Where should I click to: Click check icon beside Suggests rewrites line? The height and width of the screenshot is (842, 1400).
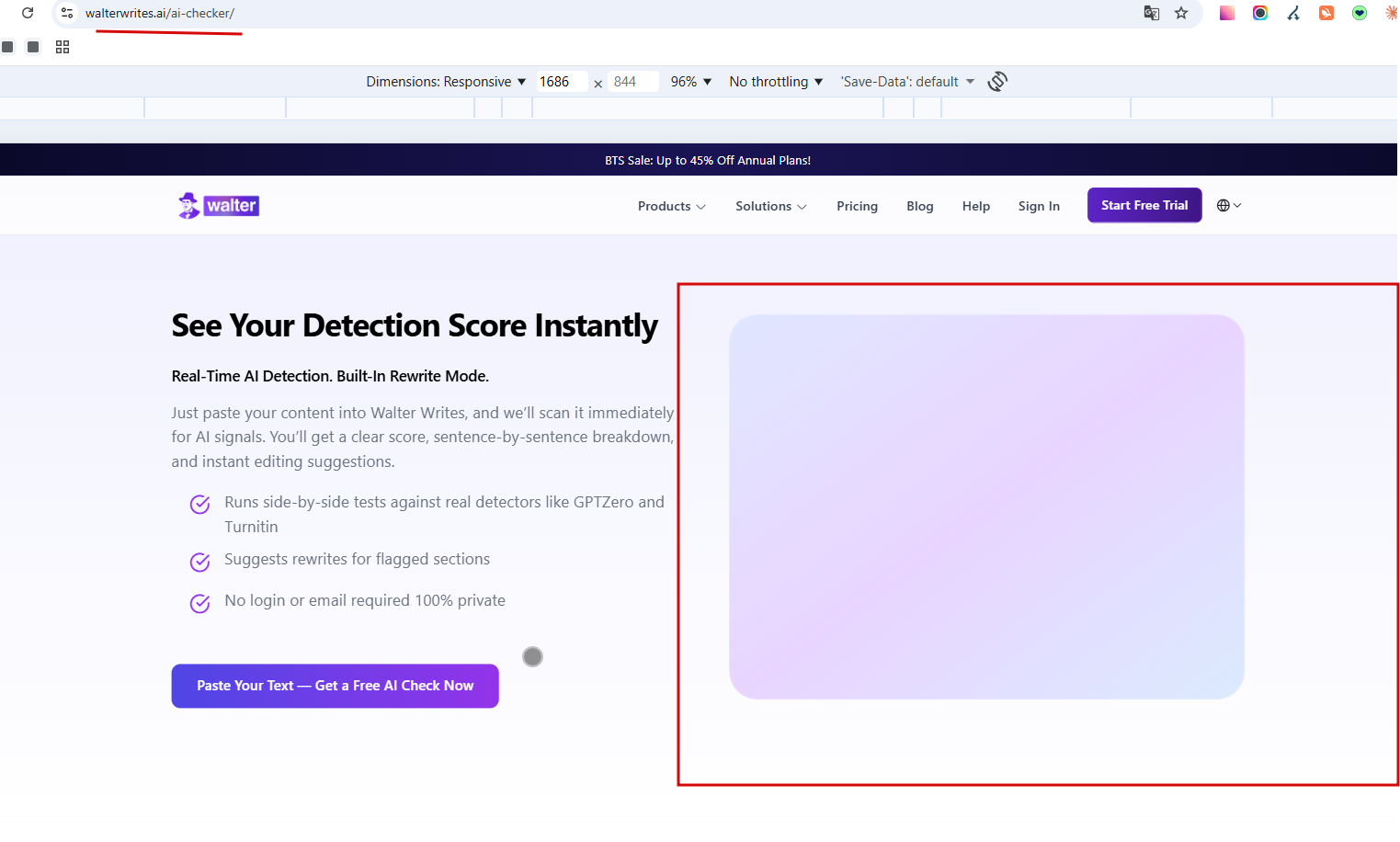[199, 562]
